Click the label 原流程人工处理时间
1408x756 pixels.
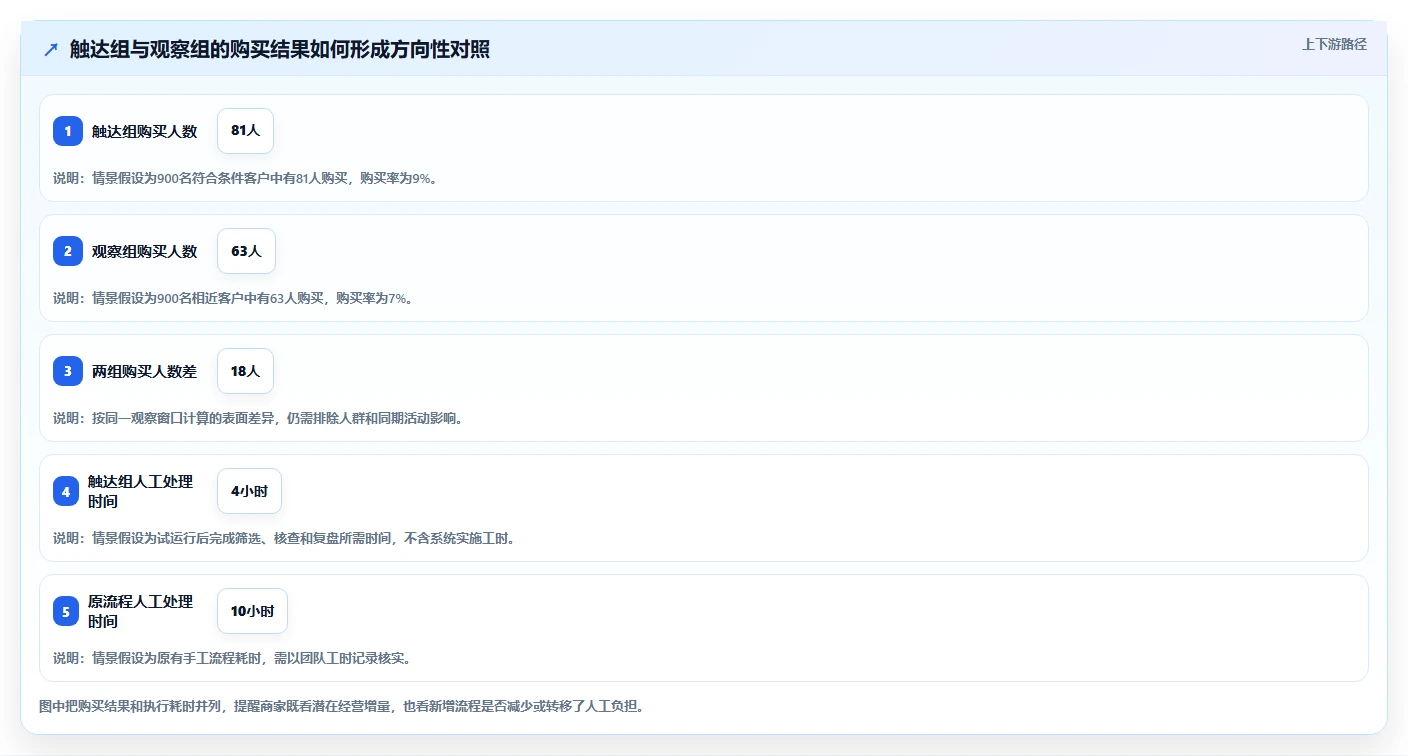141,611
